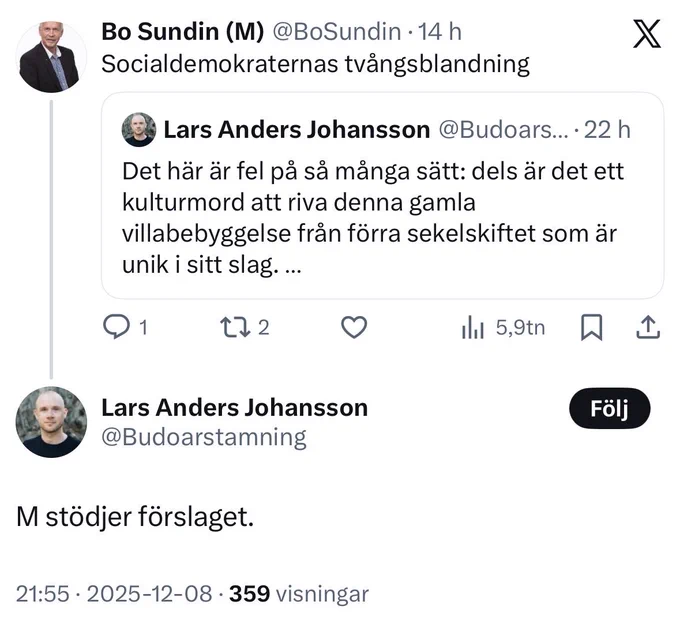This screenshot has height=620, width=680.
Task: Open the Bo Sundin (M) name link
Action: click(182, 32)
